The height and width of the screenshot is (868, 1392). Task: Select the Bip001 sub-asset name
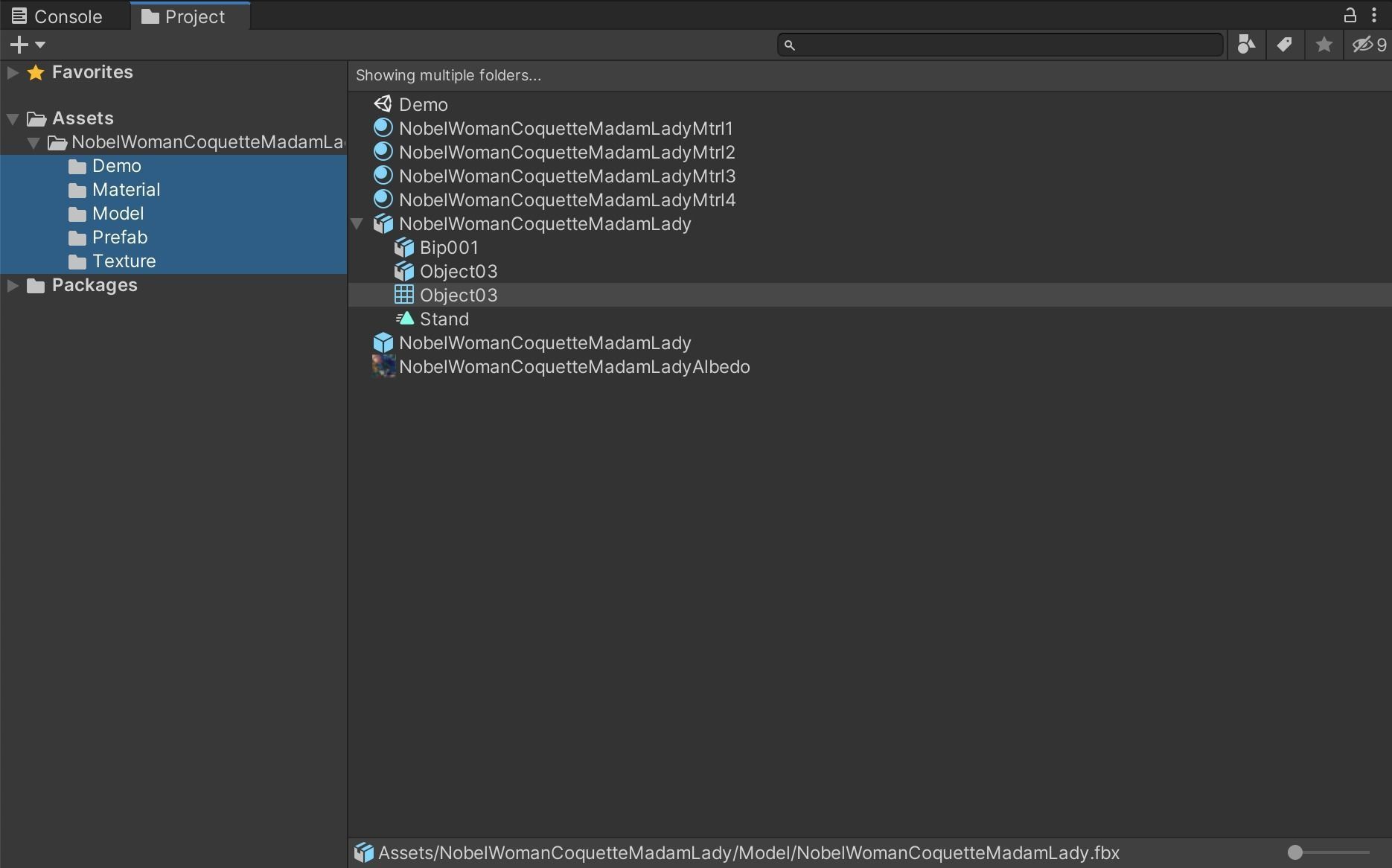pyautogui.click(x=449, y=248)
